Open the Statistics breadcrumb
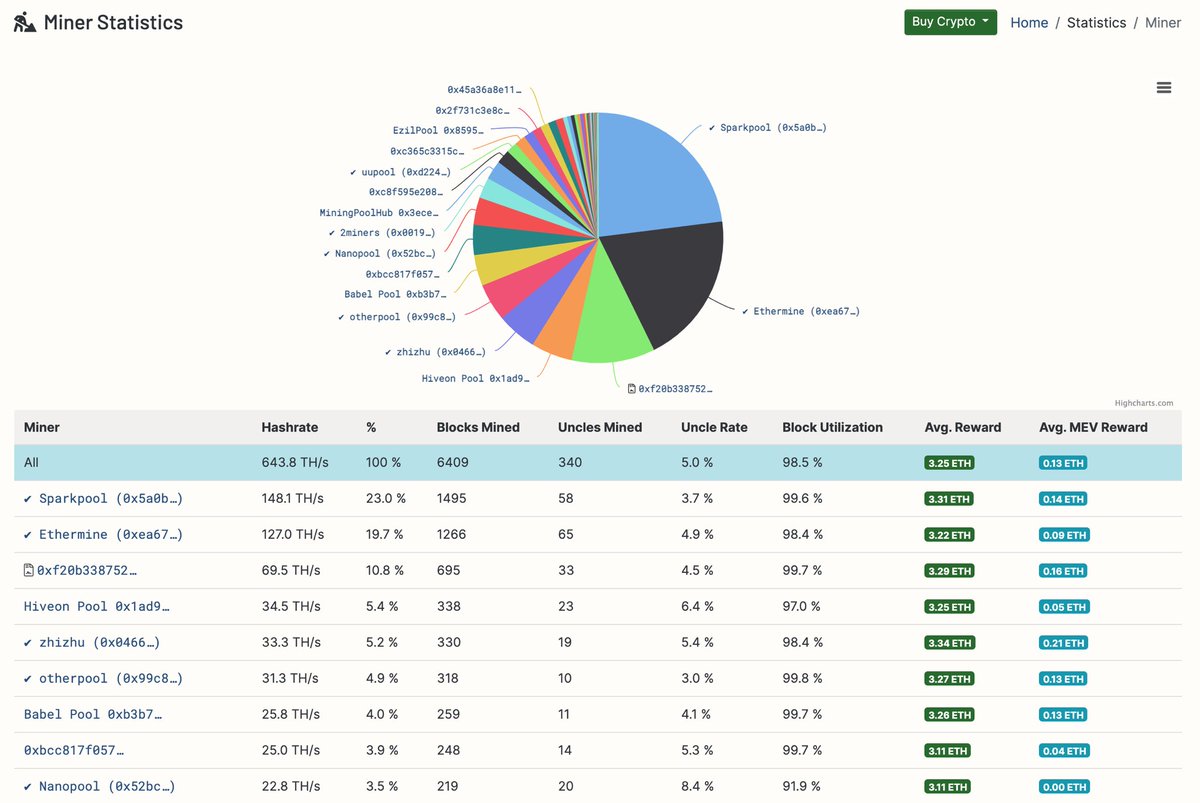 coord(1096,22)
